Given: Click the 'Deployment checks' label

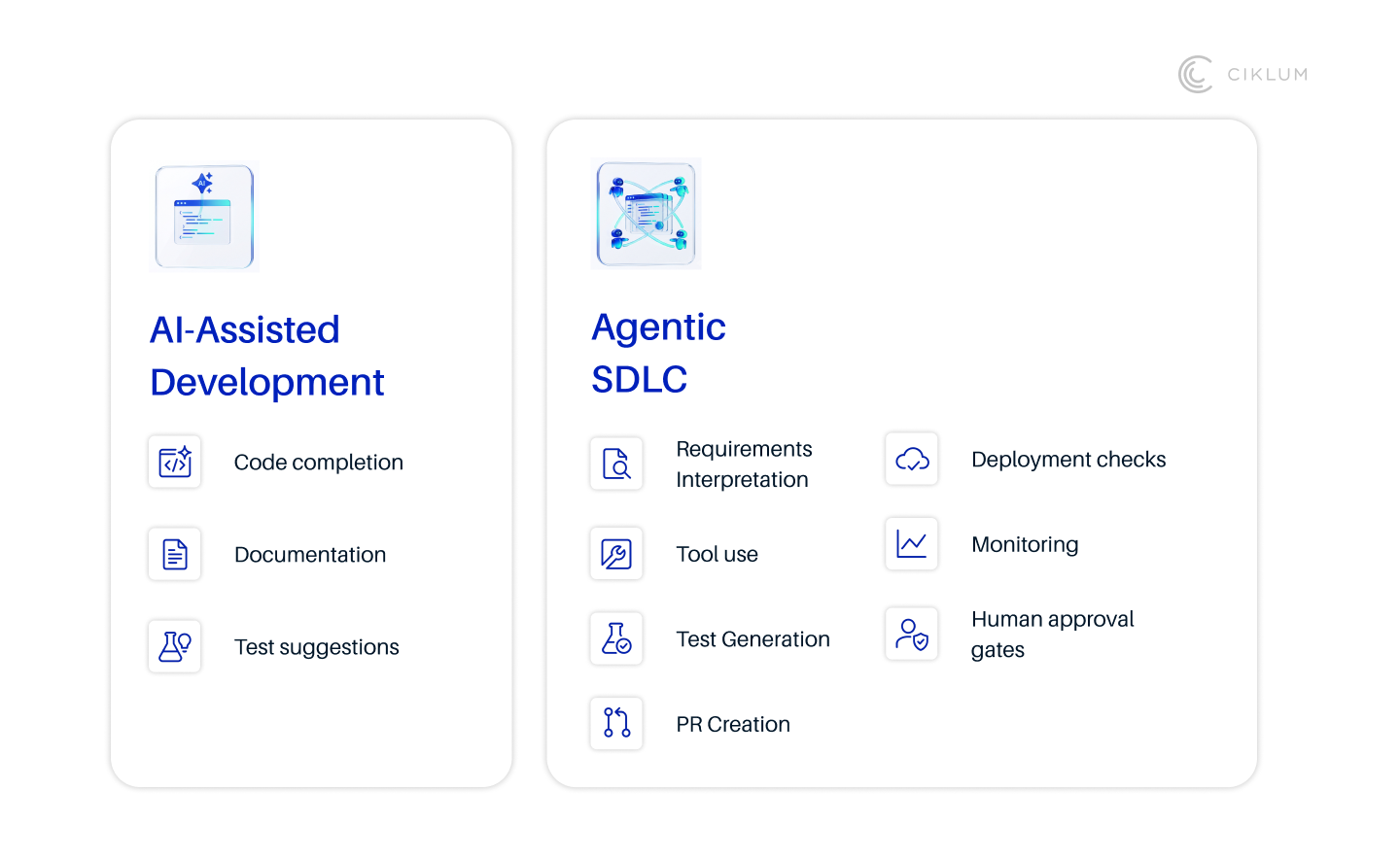Looking at the screenshot, I should 1068,460.
